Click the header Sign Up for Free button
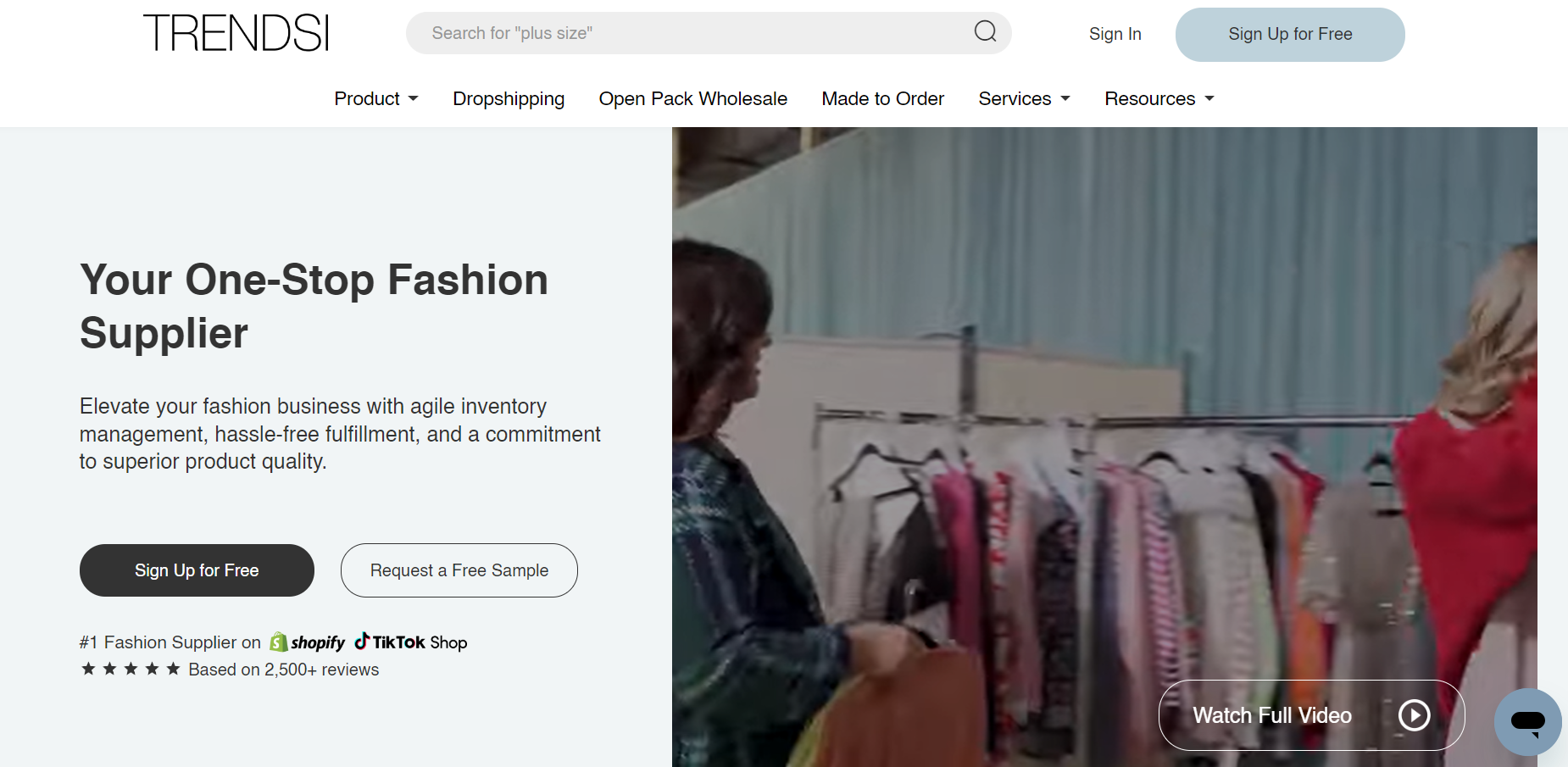1568x767 pixels. (x=1290, y=35)
